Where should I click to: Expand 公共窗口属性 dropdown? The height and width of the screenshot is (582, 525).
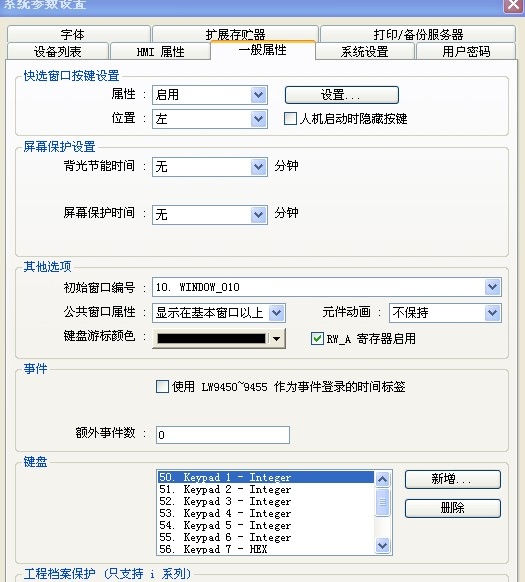tap(219, 313)
